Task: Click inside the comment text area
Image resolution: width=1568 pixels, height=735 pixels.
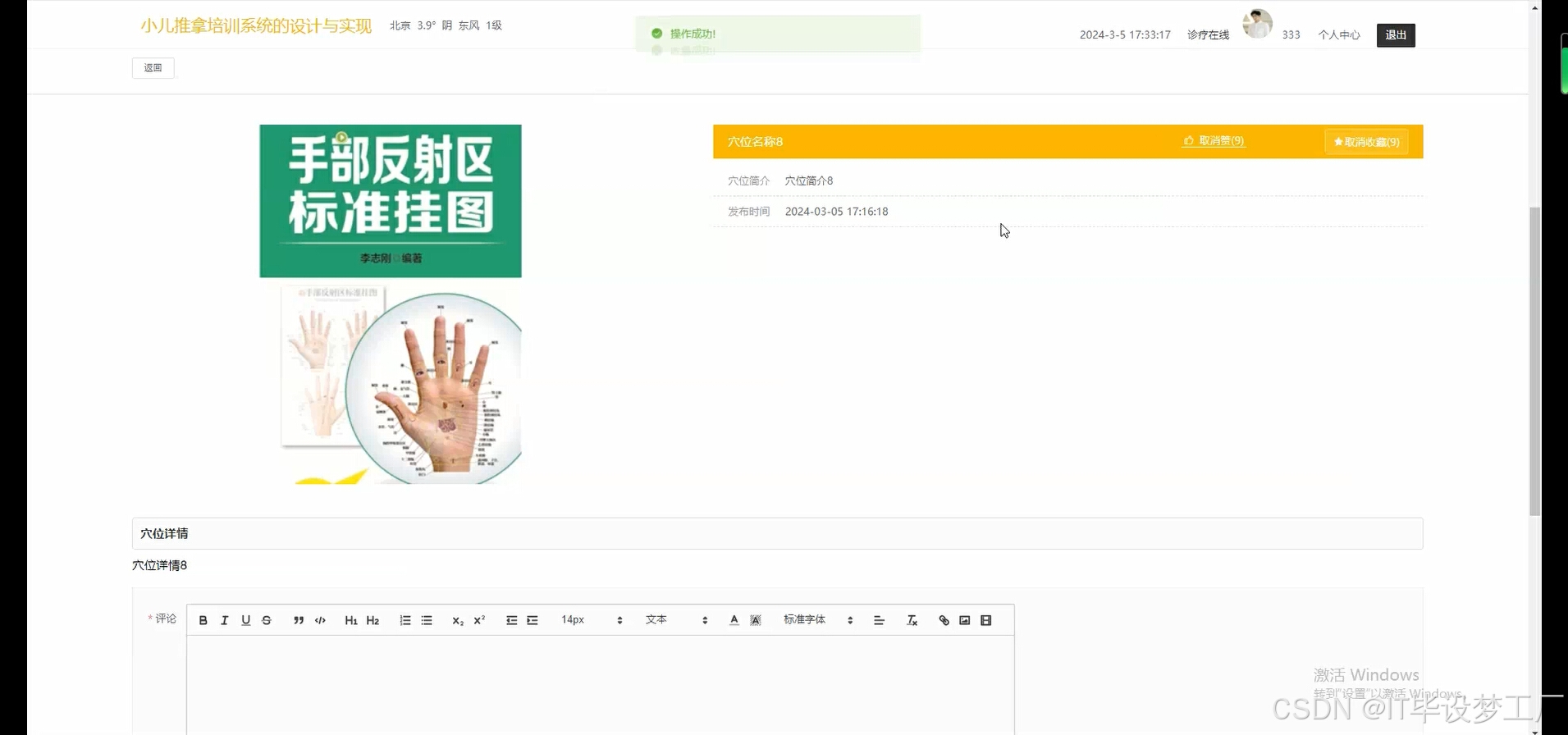Action: (601, 685)
